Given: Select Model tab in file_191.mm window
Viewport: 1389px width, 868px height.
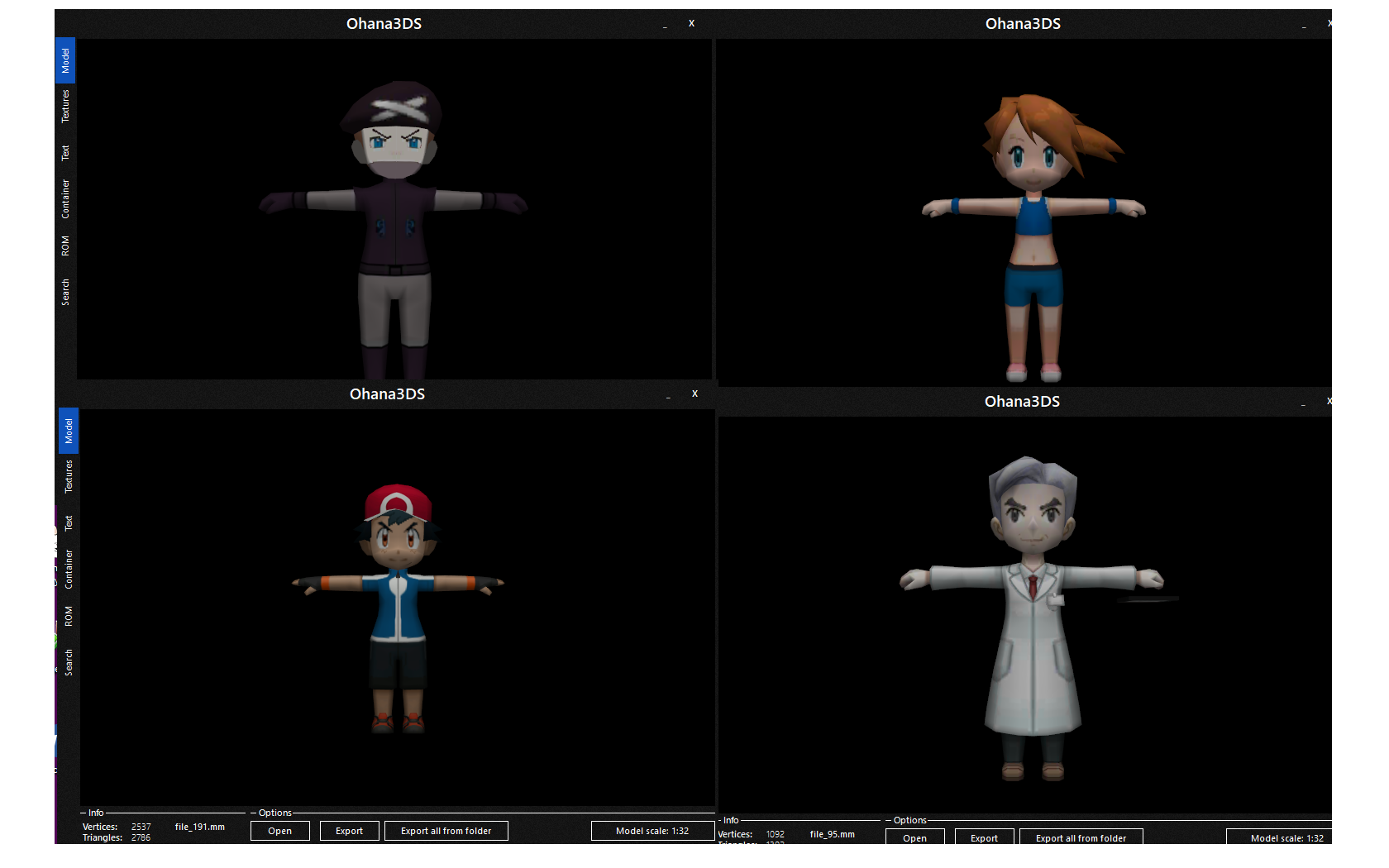Looking at the screenshot, I should pos(69,431).
